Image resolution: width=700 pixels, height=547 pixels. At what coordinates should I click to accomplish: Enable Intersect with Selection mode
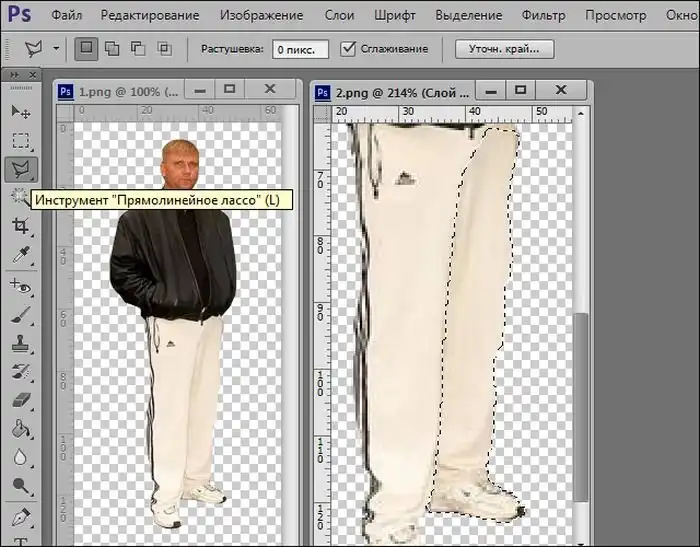coord(163,48)
